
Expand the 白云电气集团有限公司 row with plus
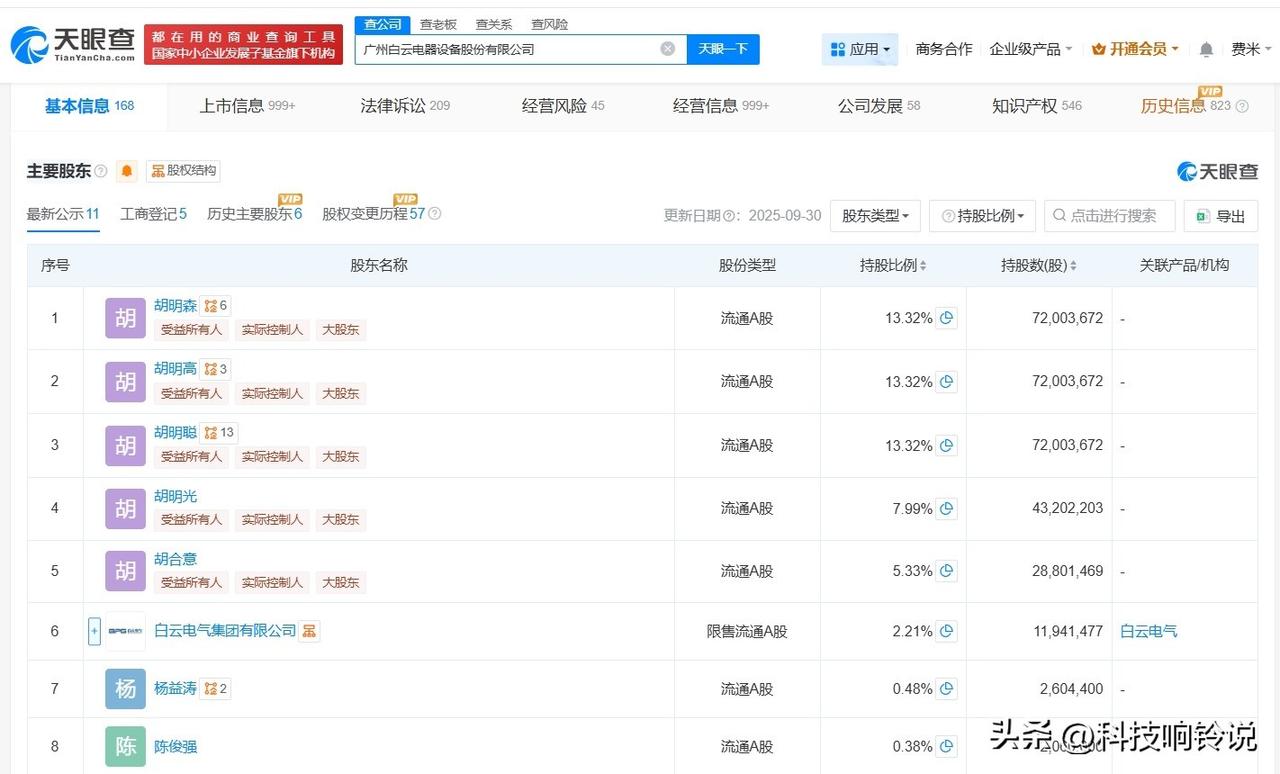pyautogui.click(x=94, y=631)
